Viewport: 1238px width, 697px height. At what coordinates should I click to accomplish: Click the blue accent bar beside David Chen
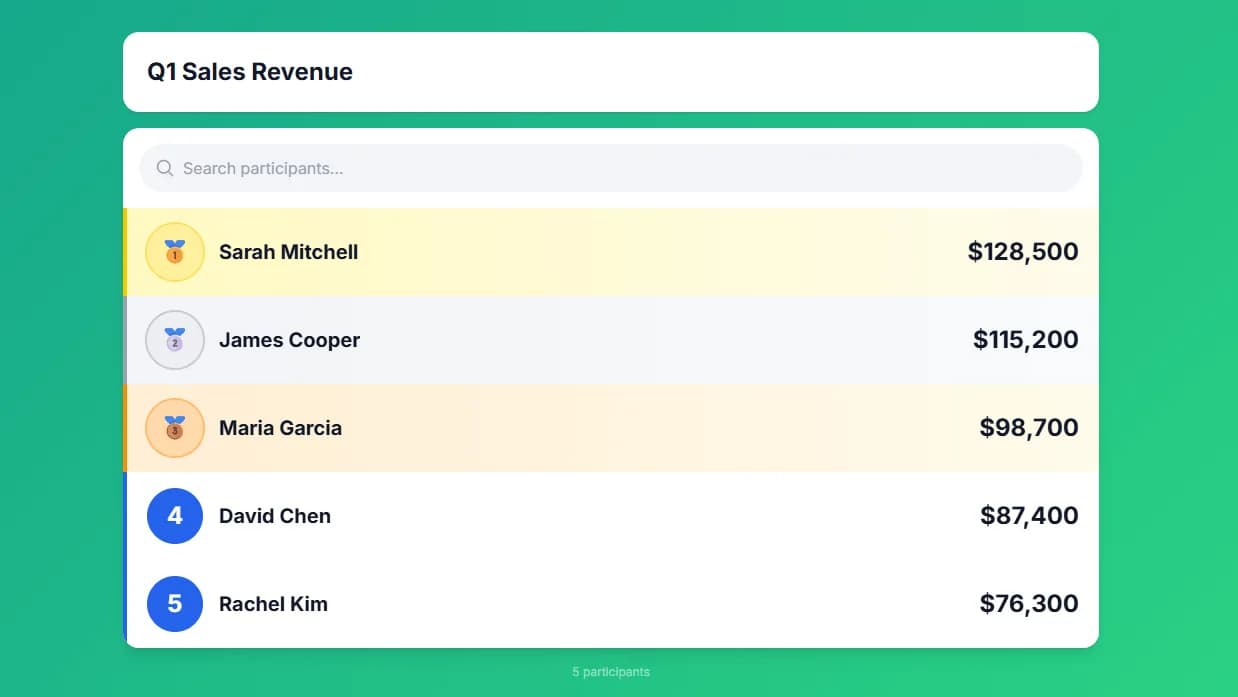pyautogui.click(x=126, y=516)
